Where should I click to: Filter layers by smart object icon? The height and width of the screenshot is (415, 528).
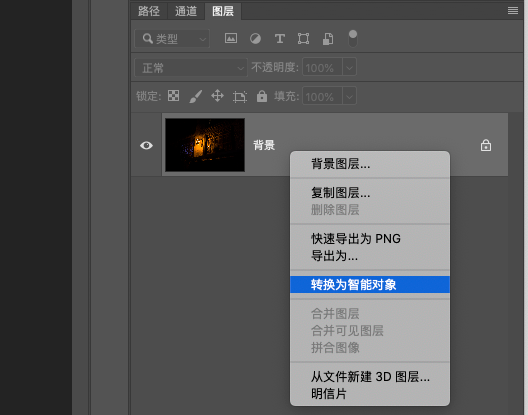coord(328,39)
